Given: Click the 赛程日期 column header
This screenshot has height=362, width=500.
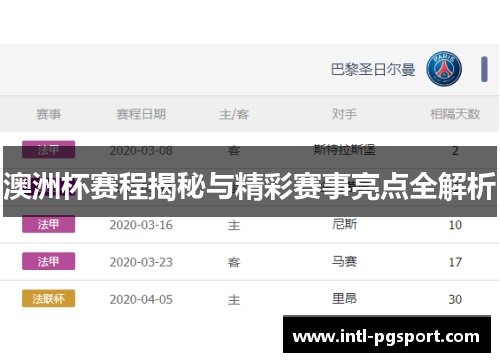Looking at the screenshot, I should 141,114.
